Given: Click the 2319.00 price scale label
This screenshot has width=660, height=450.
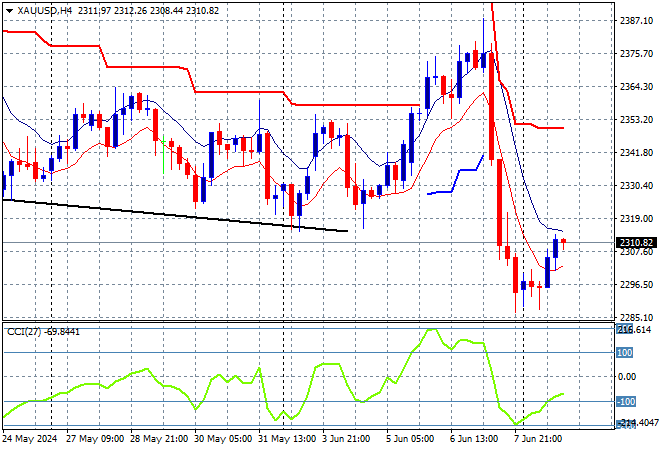Looking at the screenshot, I should [x=636, y=218].
